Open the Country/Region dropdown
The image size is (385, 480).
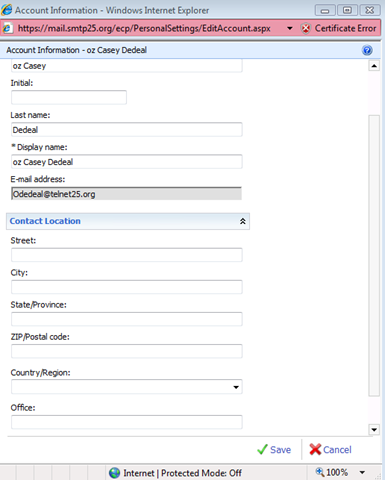[236, 387]
